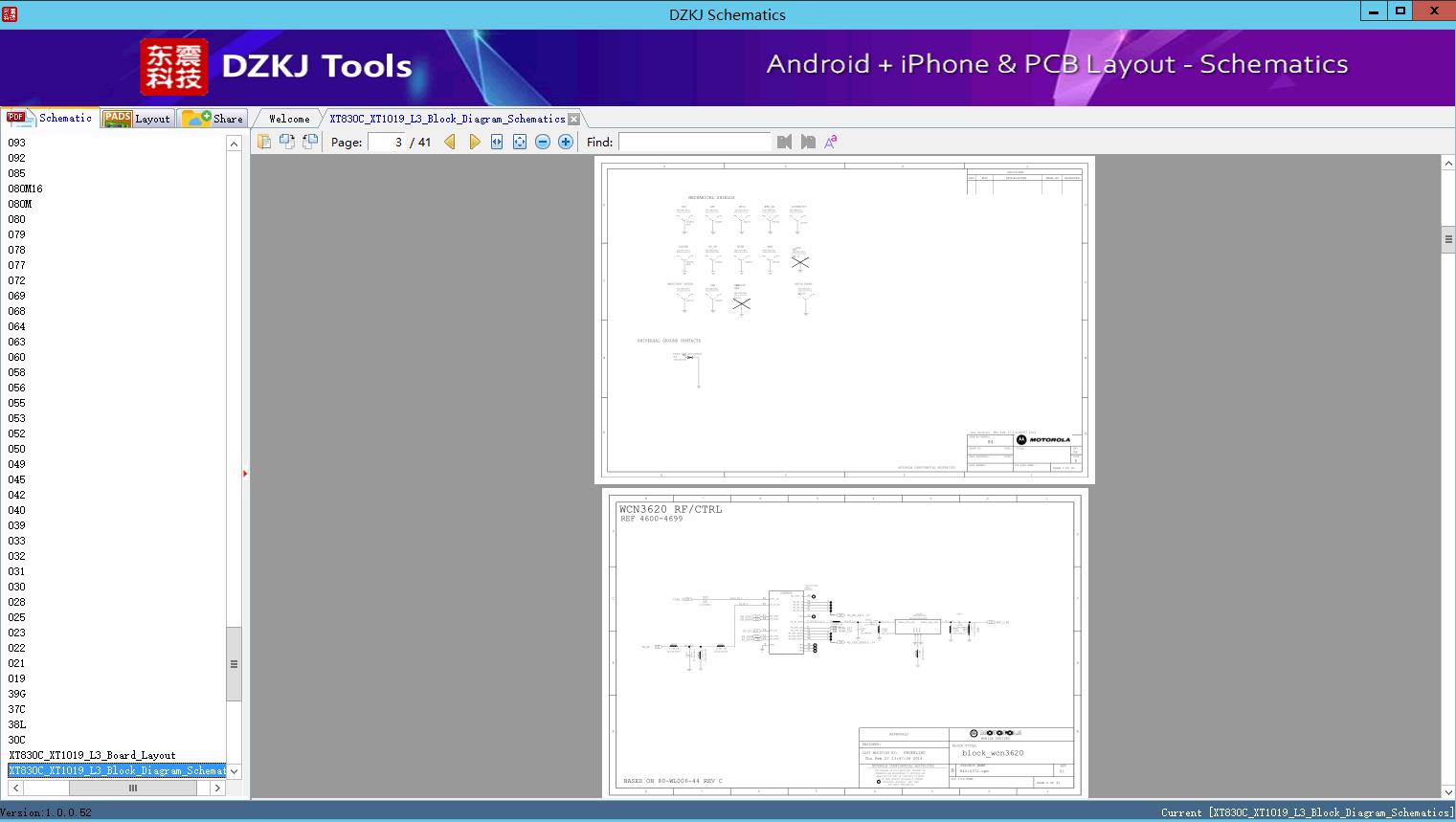The width and height of the screenshot is (1456, 822).
Task: Click the document vertical scrollbar thumb
Action: point(1448,239)
